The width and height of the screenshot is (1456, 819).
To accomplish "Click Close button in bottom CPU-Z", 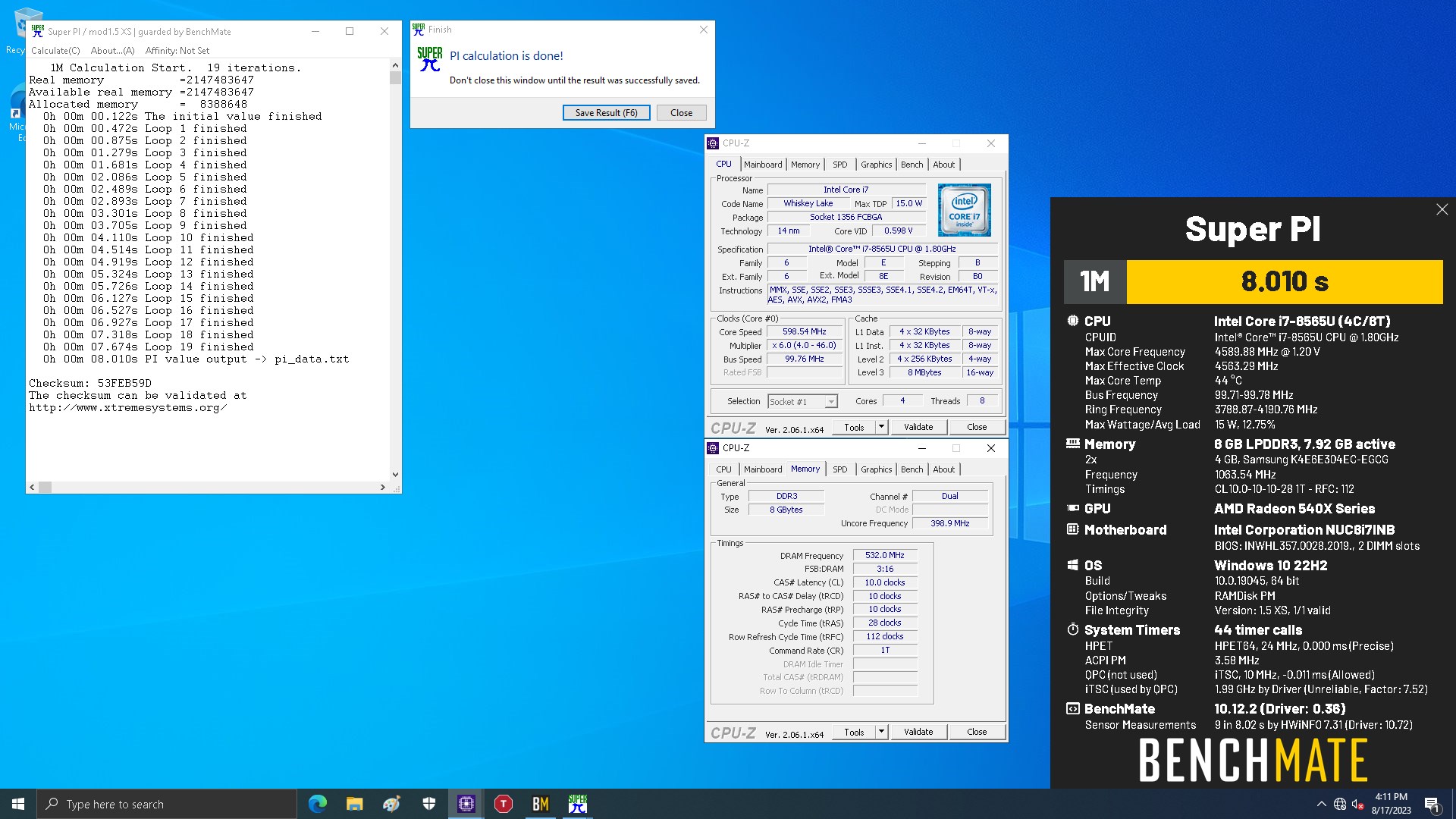I will pos(977,732).
